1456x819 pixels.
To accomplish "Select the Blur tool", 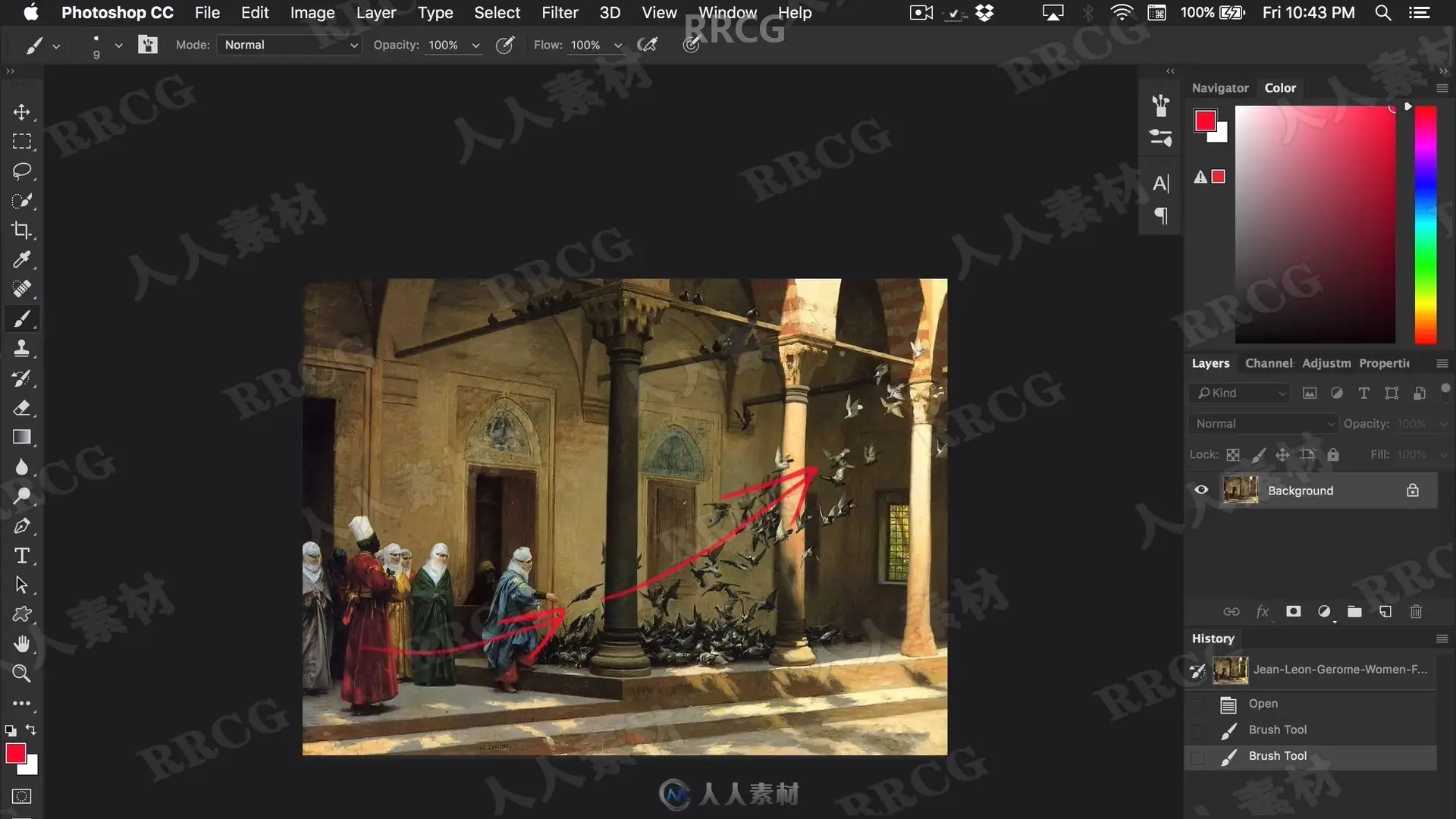I will pyautogui.click(x=21, y=467).
